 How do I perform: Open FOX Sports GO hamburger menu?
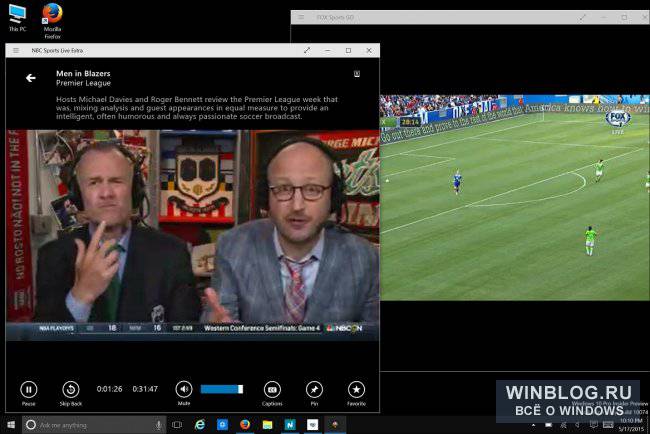click(301, 17)
